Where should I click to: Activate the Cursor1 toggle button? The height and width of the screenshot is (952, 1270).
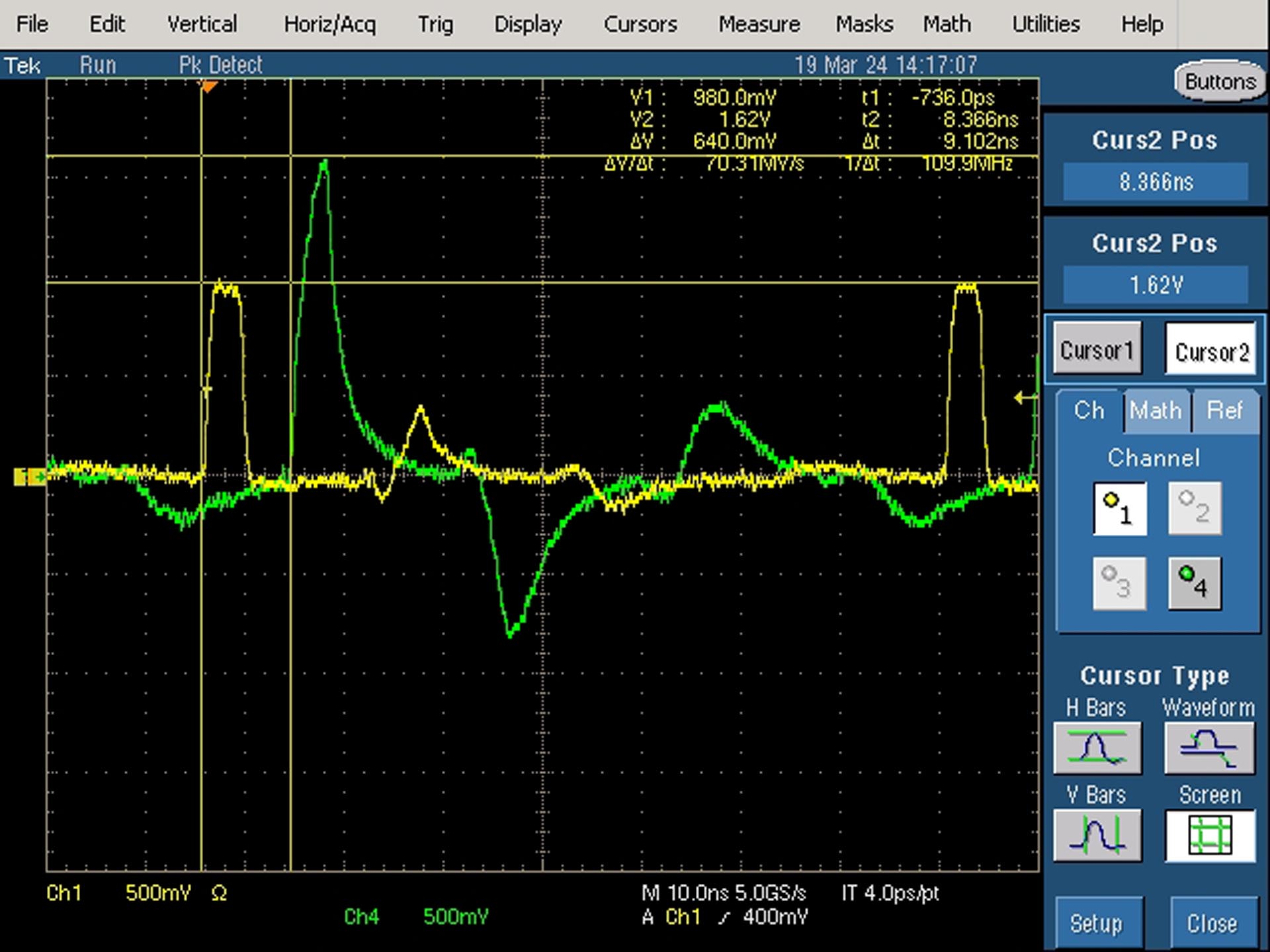click(x=1097, y=348)
